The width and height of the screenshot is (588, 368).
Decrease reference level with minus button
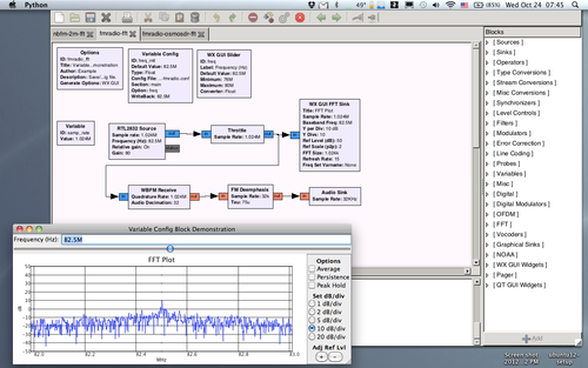click(335, 357)
